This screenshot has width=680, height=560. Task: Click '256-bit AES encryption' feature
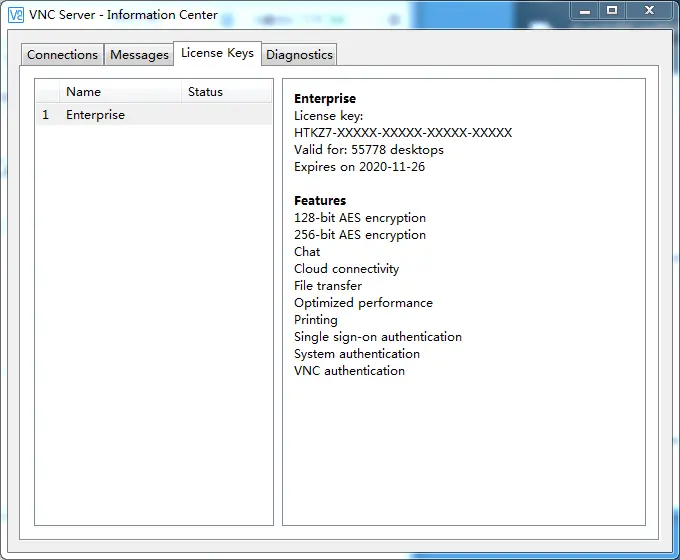[360, 235]
